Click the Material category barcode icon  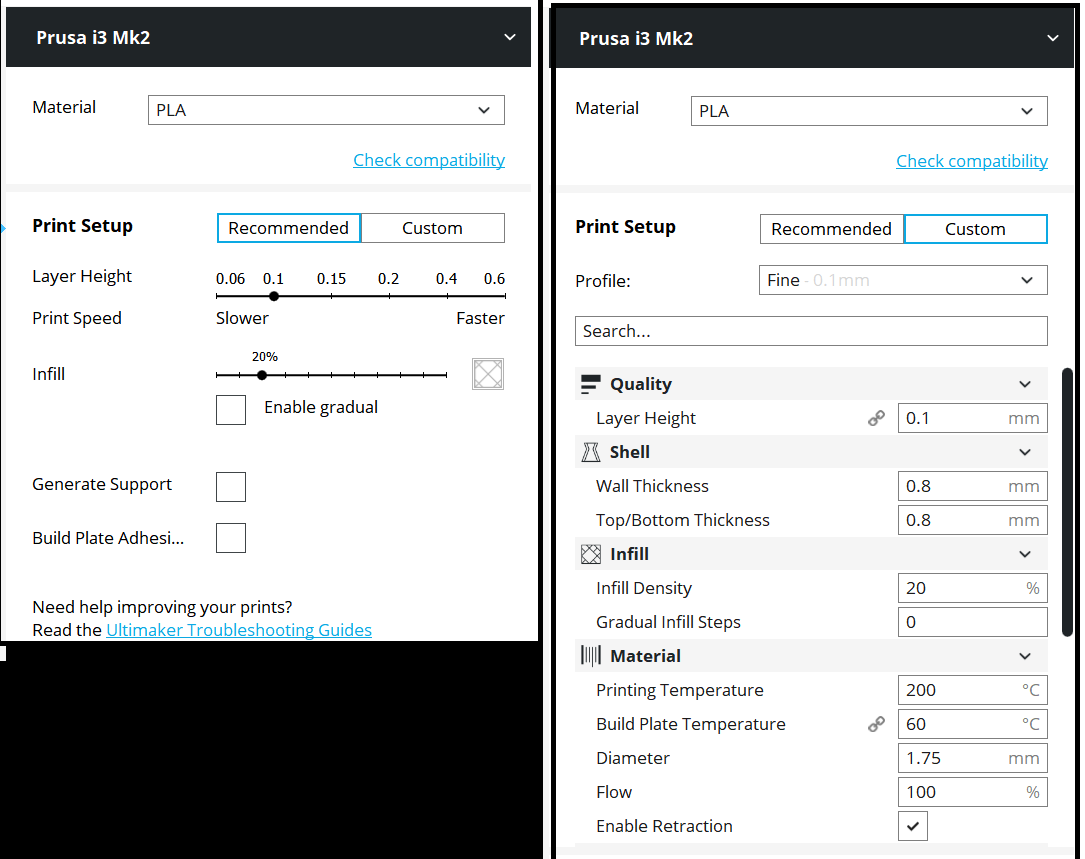pyautogui.click(x=590, y=656)
